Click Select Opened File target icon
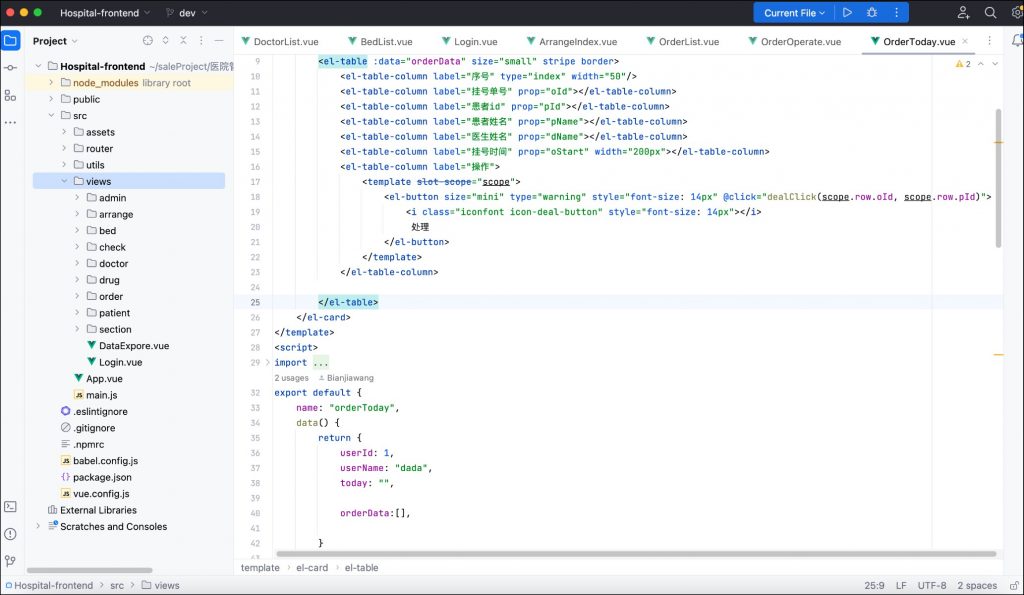The height and width of the screenshot is (595, 1024). [x=148, y=41]
